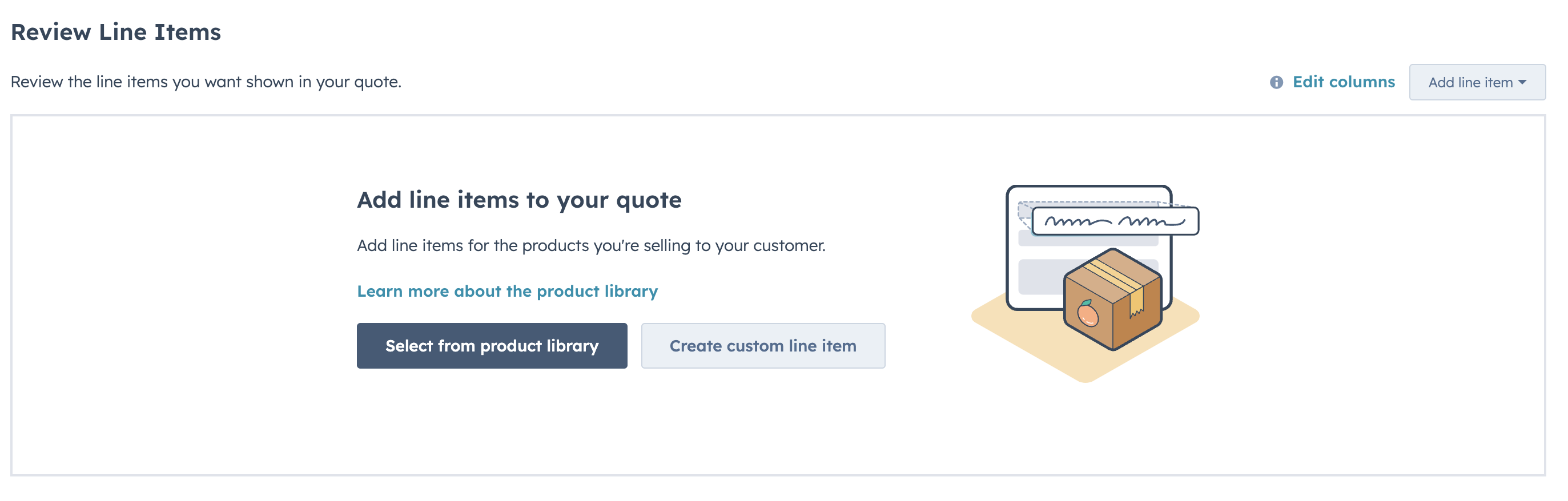Click blank area below the Select from product library button
The width and height of the screenshot is (1568, 501).
(x=492, y=419)
